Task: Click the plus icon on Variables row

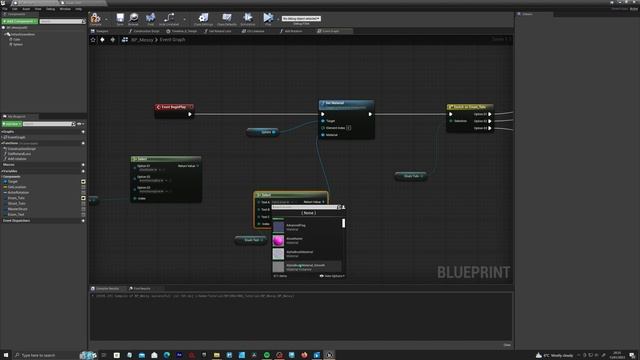Action: pyautogui.click(x=83, y=171)
